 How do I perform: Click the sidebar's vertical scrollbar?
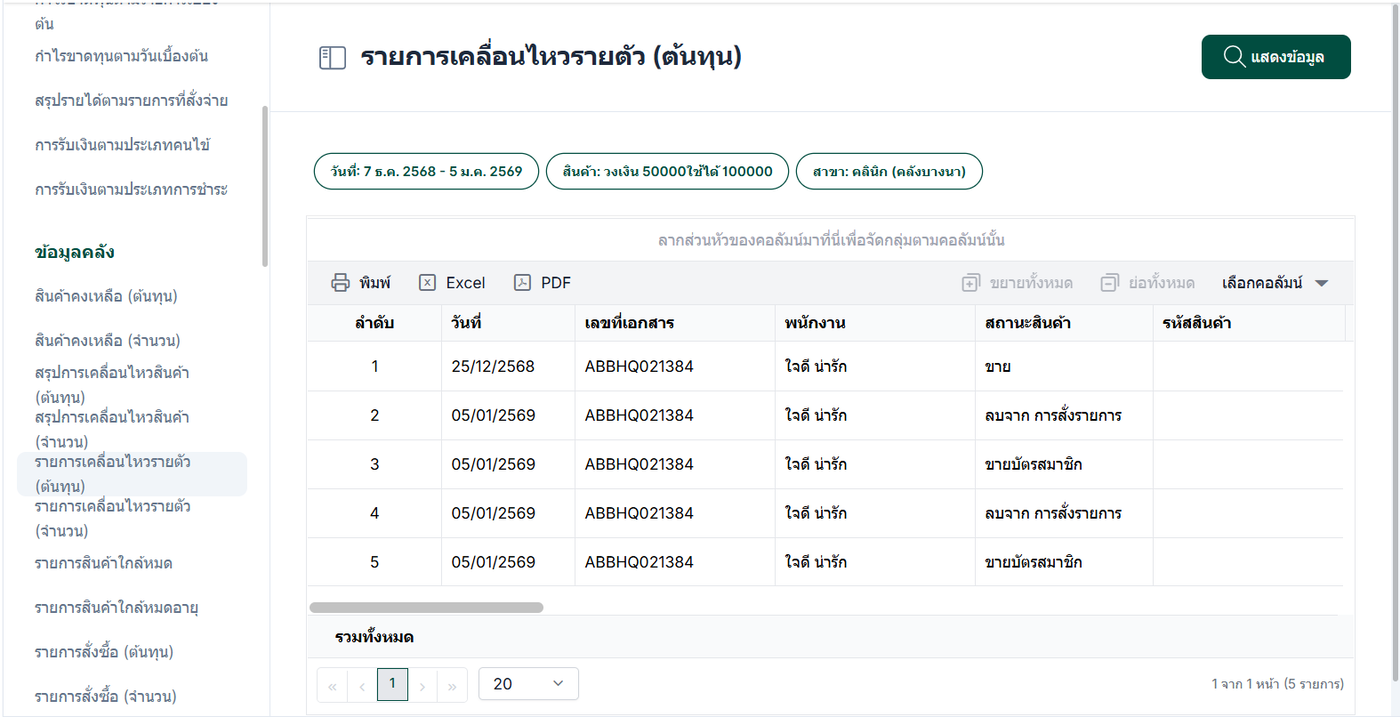tap(265, 186)
